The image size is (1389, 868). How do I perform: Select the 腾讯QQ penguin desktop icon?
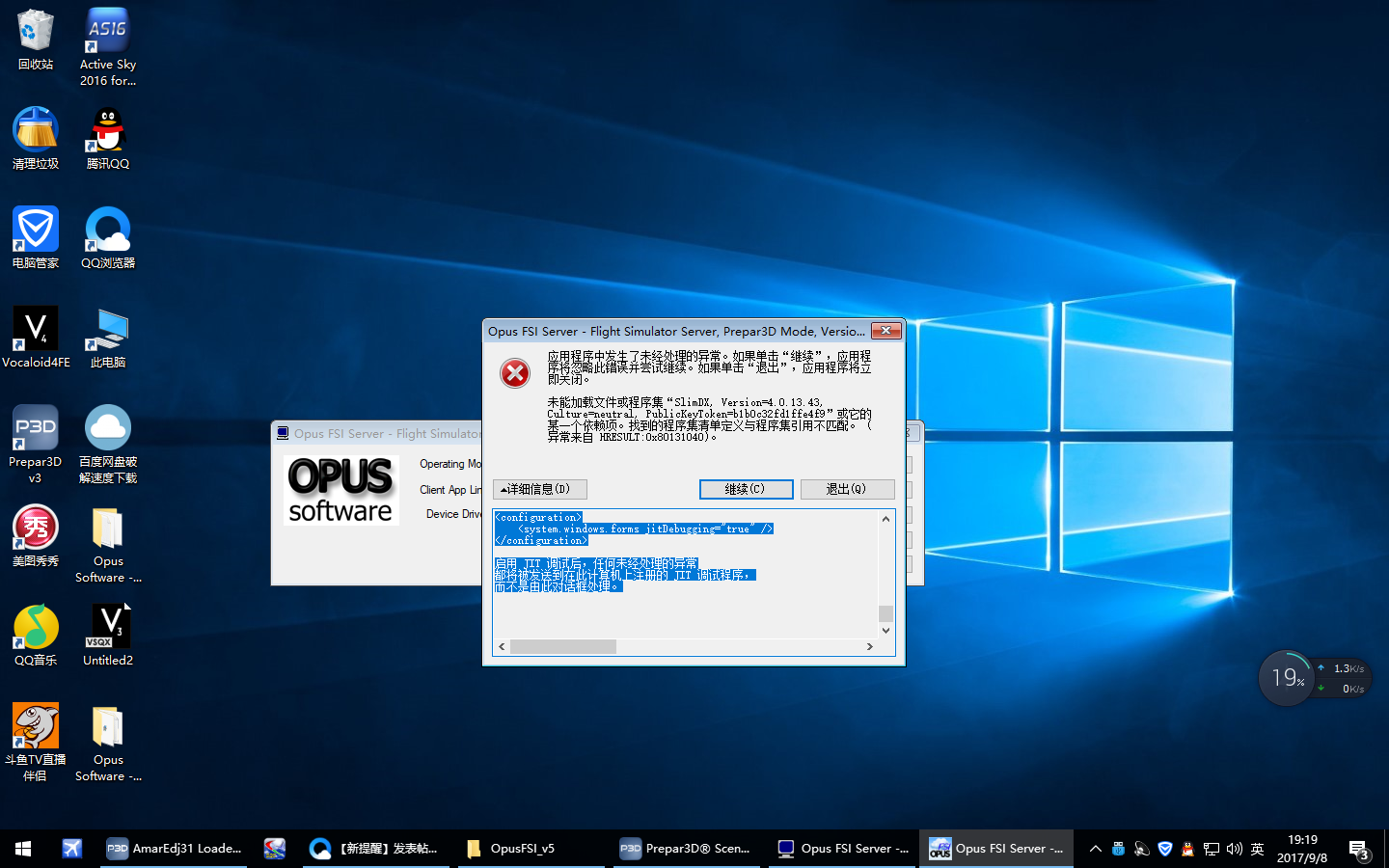coord(107,131)
